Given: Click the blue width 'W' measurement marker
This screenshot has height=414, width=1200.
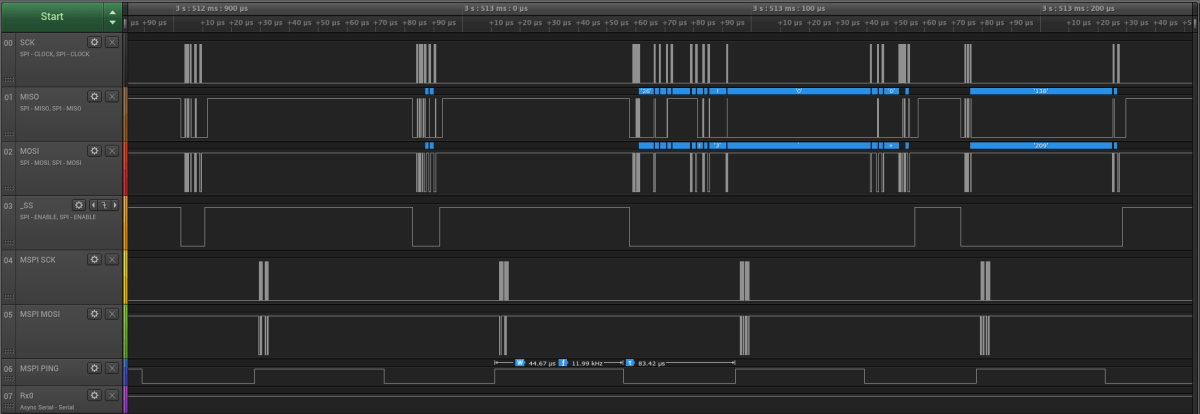Looking at the screenshot, I should [x=520, y=363].
